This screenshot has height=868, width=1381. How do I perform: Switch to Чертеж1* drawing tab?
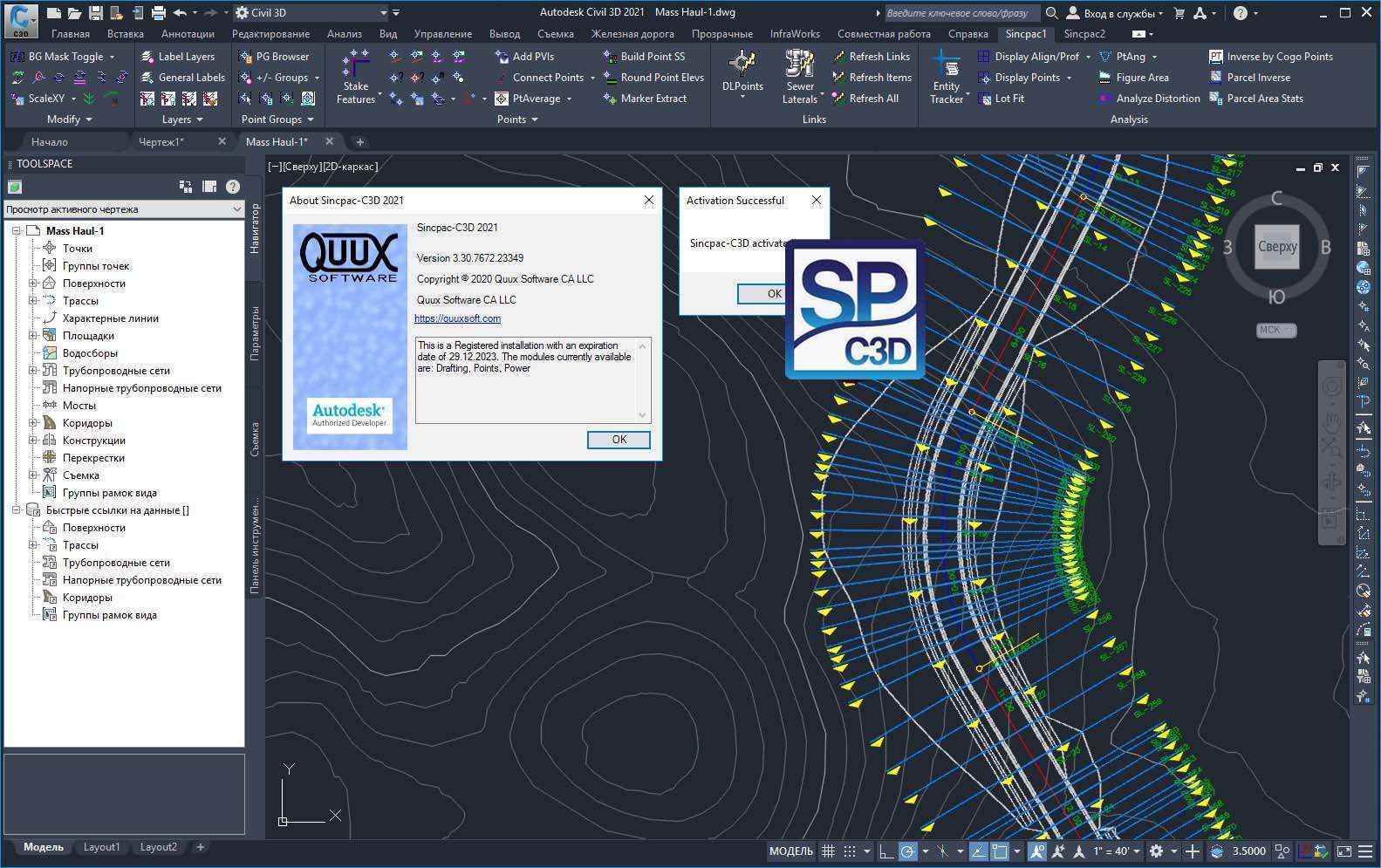pos(162,141)
